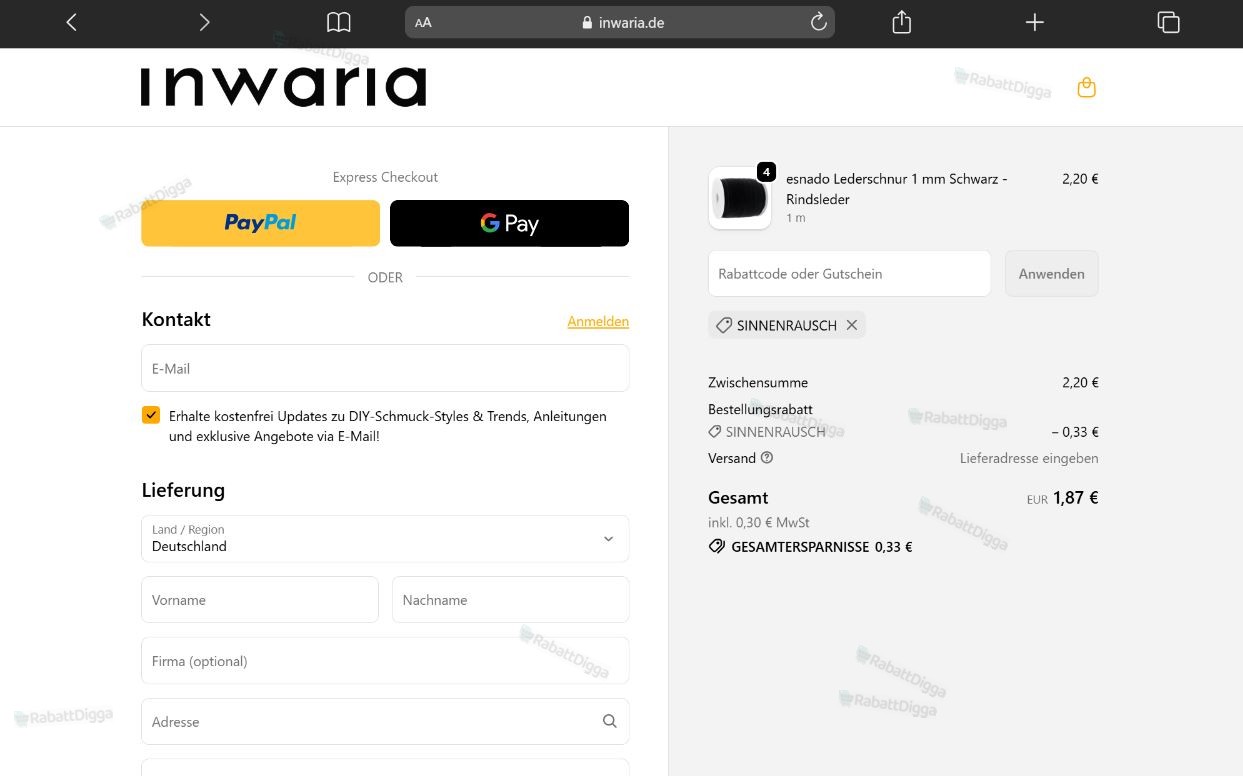
Task: Open the Land / Region dropdown
Action: 385,538
